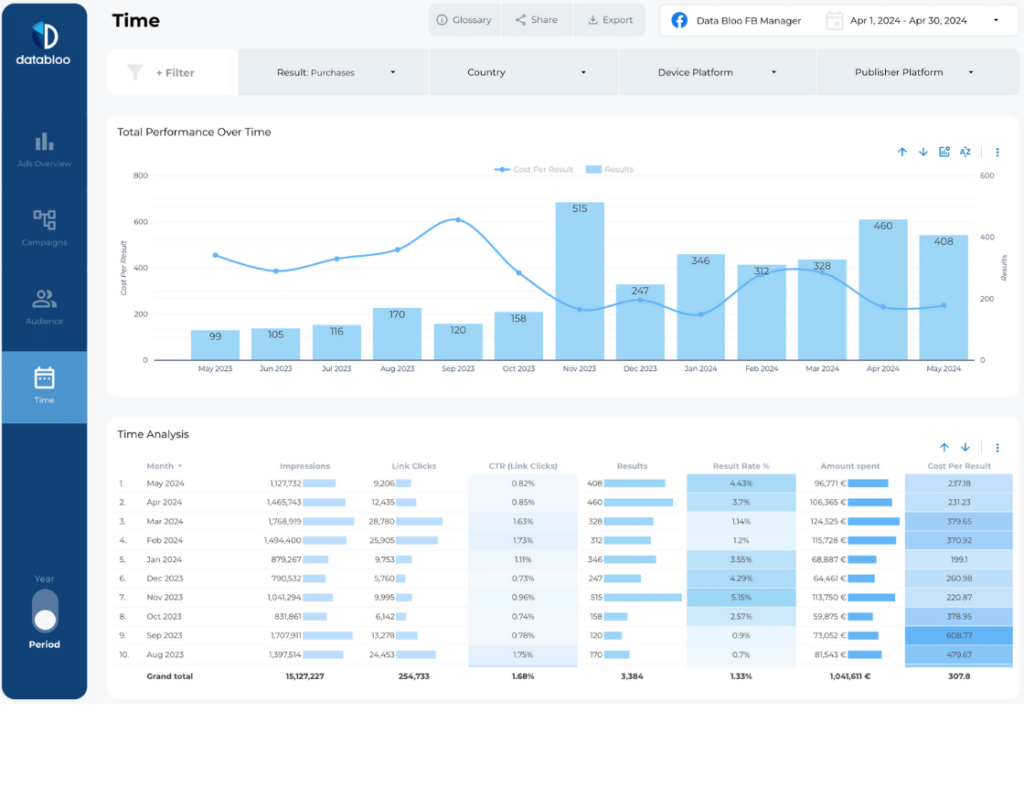Click the chart type icon on Total Performance
This screenshot has height=786, width=1024.
(x=944, y=151)
